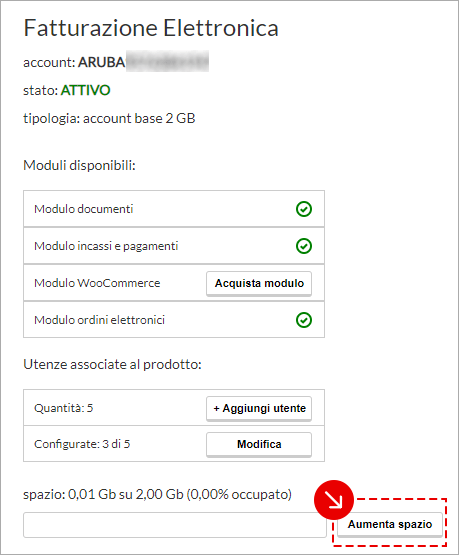Viewport: 459px width, 555px height.
Task: Select the Modulo ordini elettronici row
Action: (x=174, y=320)
